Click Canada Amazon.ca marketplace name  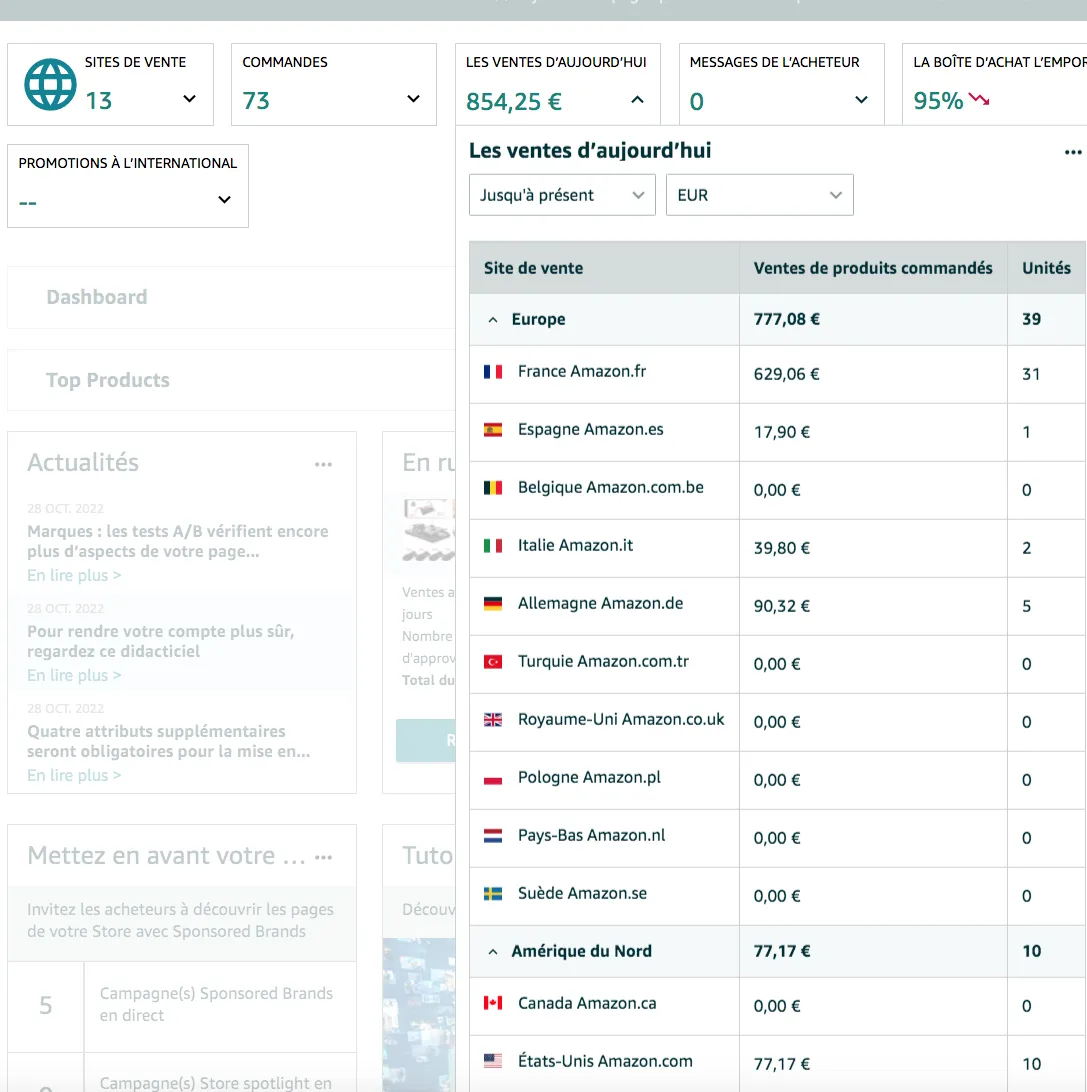[x=587, y=1003]
